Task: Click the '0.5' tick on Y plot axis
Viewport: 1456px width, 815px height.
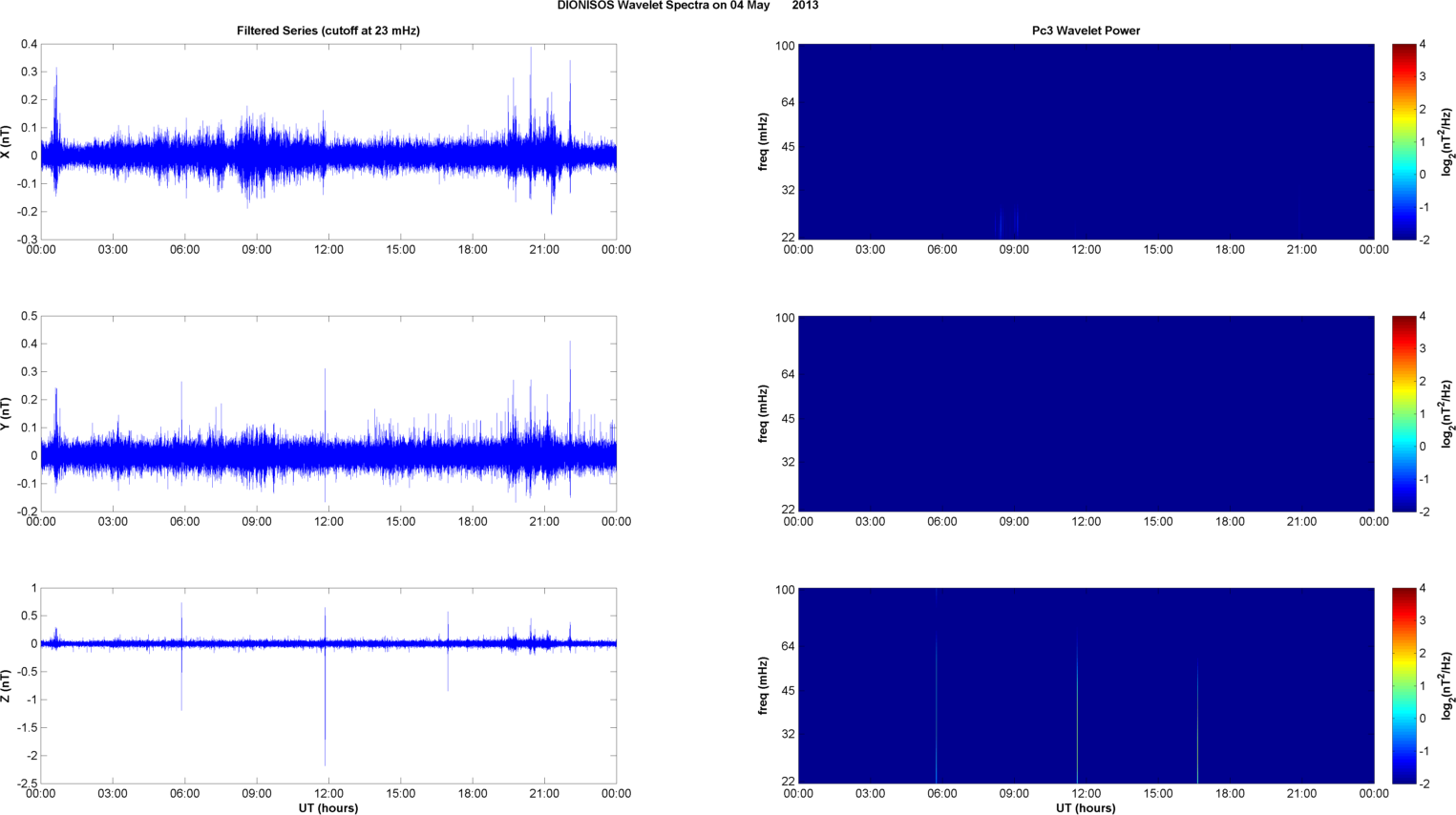Action: 29,317
